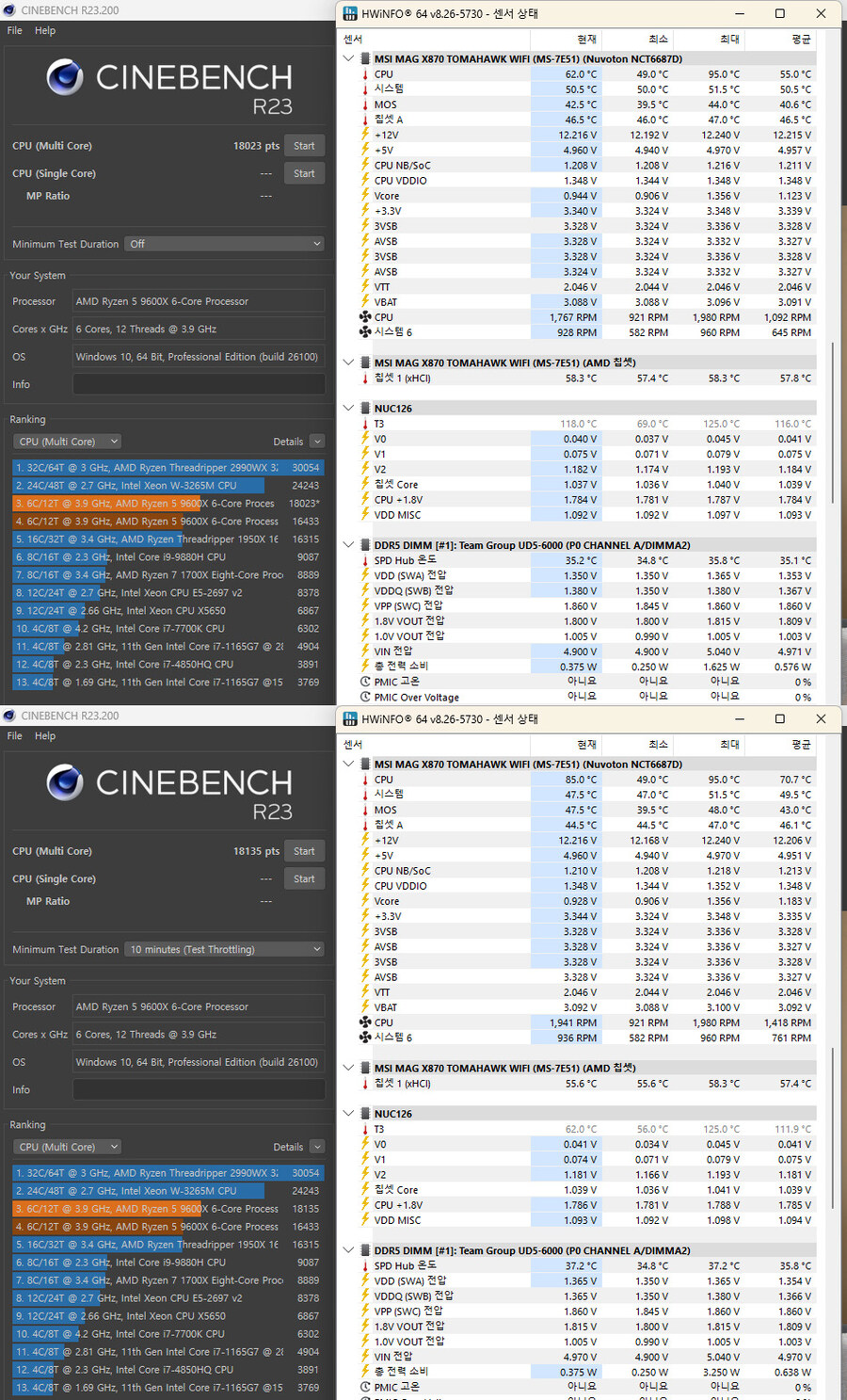Select thermometer icon of 칩셋 1 (xHCI) 55.6 °C current
The height and width of the screenshot is (1400, 847).
(x=365, y=1084)
